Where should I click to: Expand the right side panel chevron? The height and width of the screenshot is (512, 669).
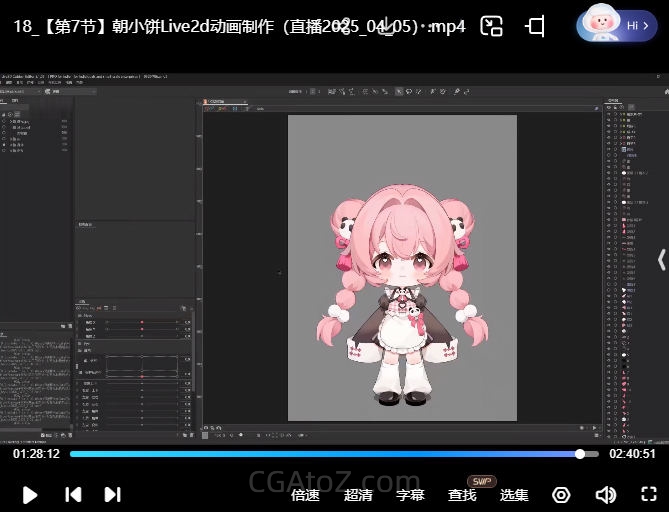point(660,260)
